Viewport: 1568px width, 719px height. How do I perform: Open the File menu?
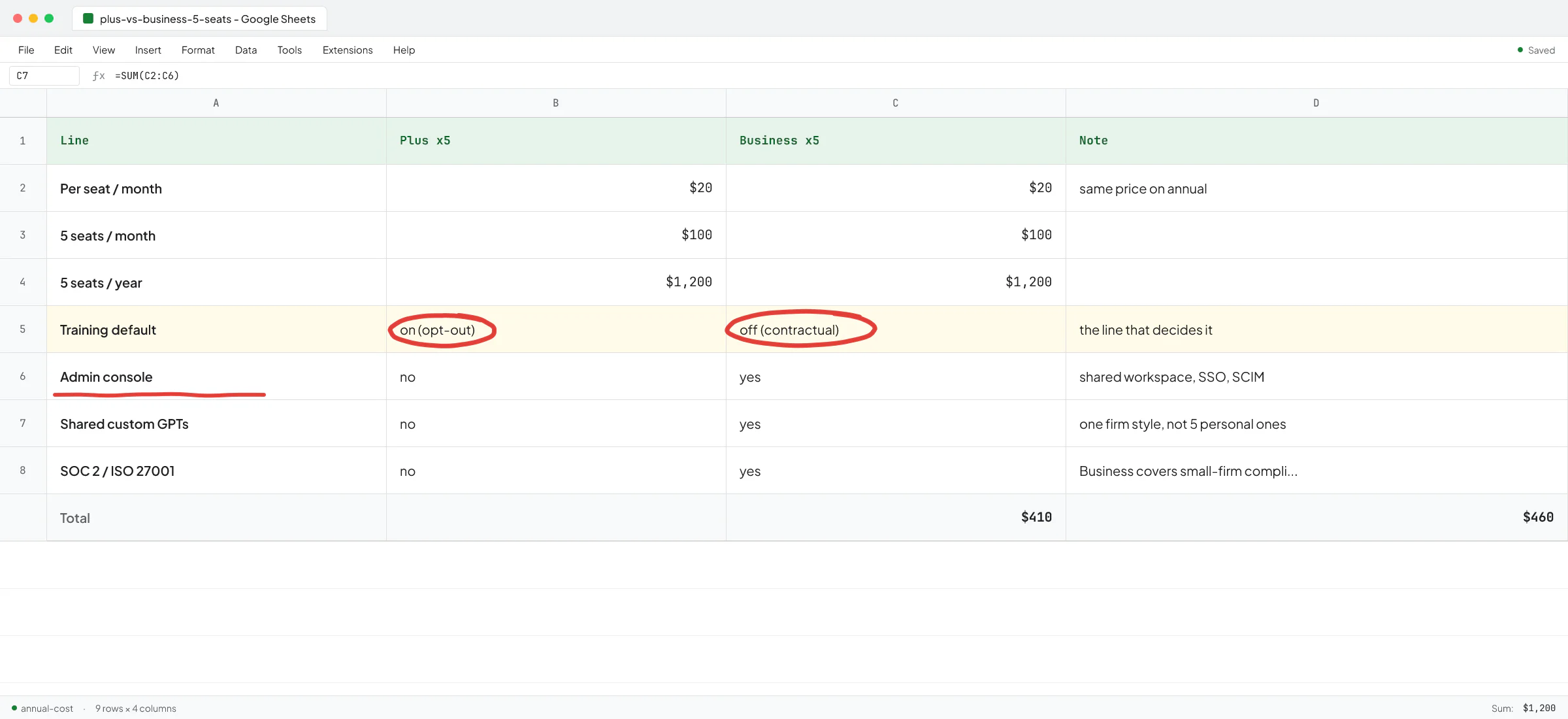tap(26, 50)
